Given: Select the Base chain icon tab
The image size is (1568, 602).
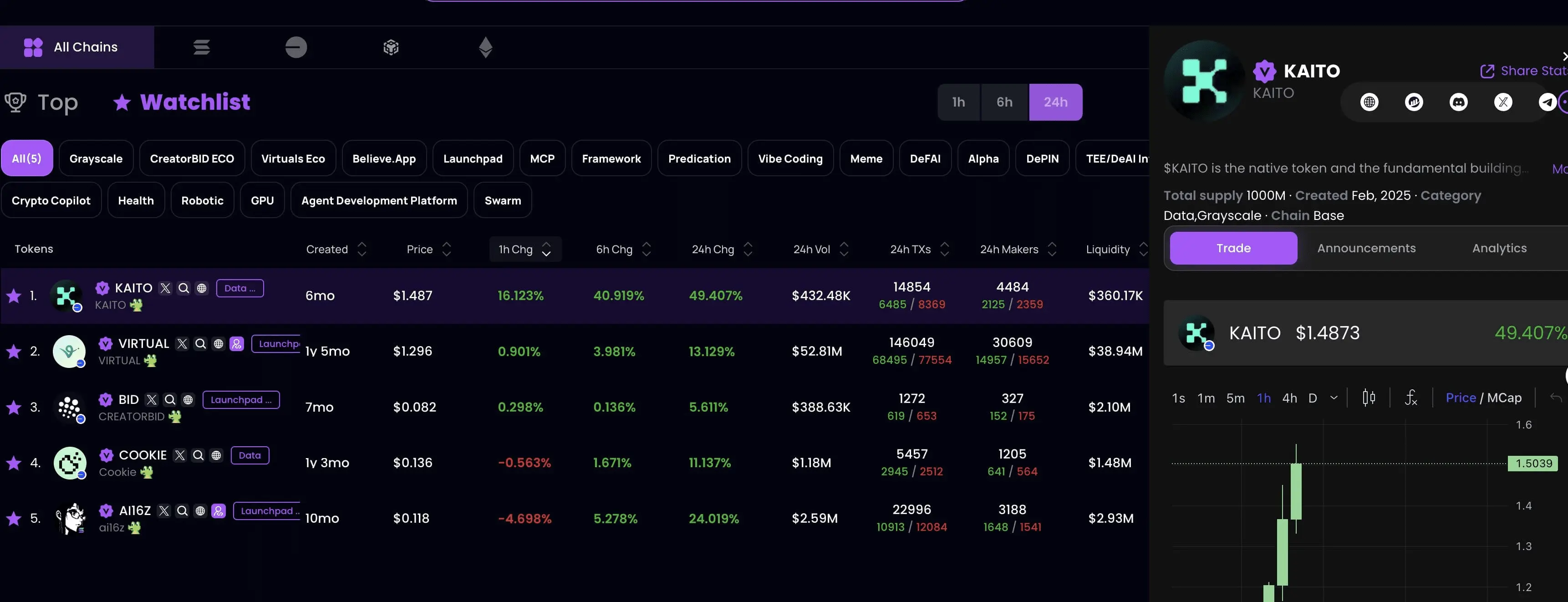Looking at the screenshot, I should 296,47.
